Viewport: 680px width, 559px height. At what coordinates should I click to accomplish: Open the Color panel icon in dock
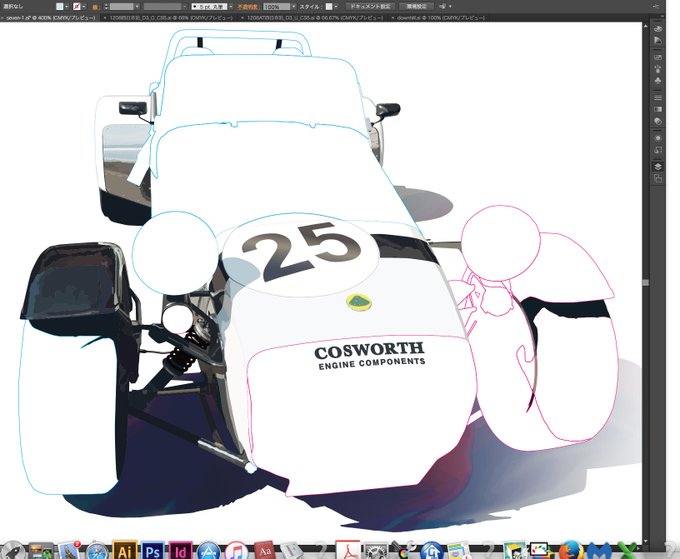pyautogui.click(x=658, y=29)
